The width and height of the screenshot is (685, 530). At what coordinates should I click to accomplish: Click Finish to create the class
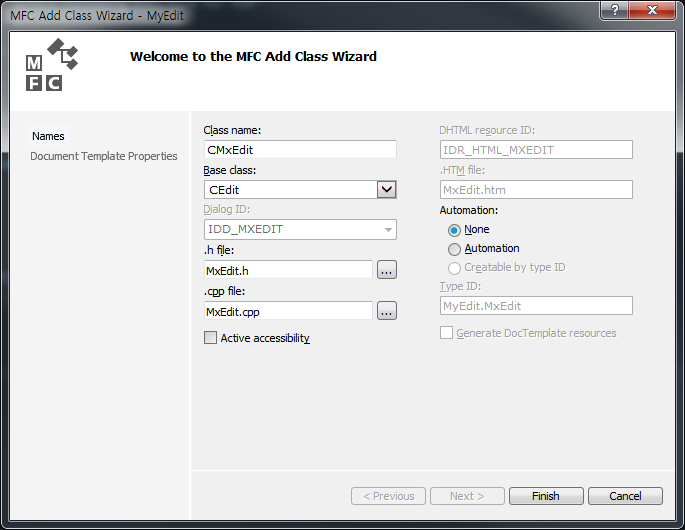coord(546,496)
